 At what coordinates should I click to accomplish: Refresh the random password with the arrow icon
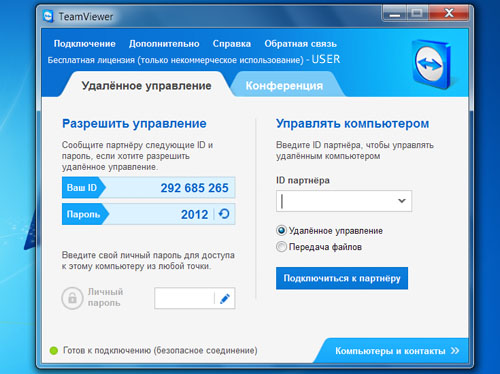224,214
